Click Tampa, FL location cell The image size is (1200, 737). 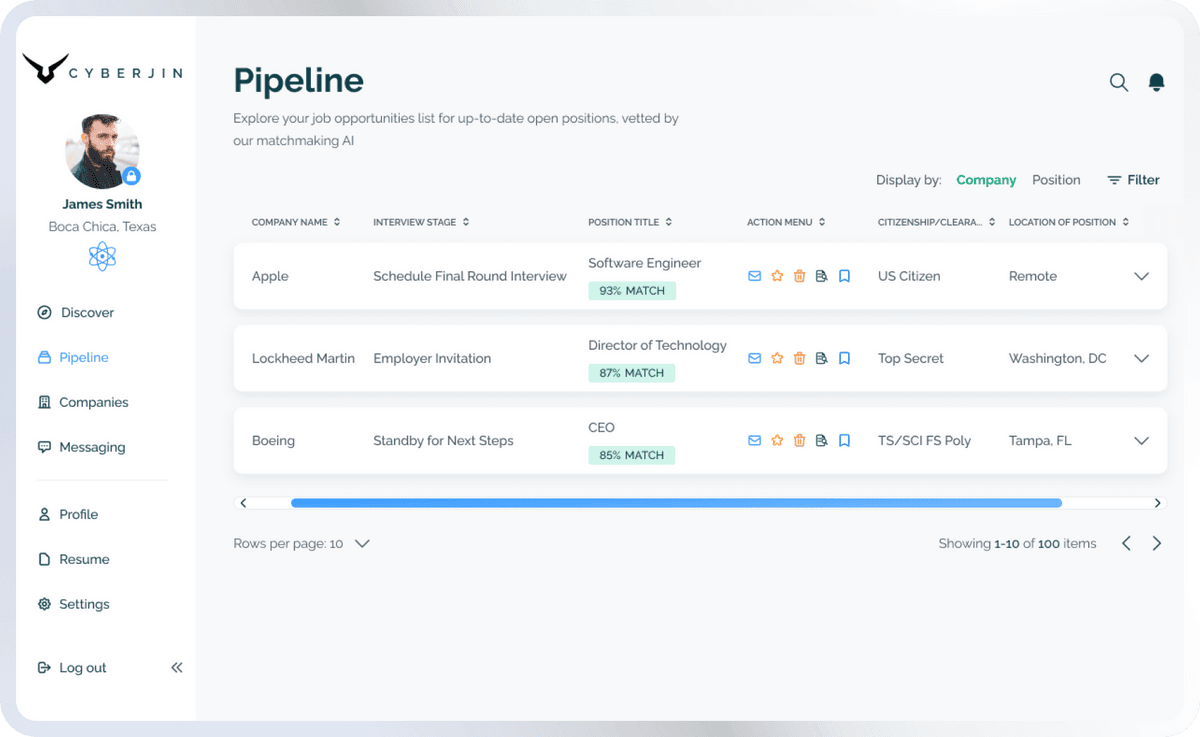point(1040,440)
